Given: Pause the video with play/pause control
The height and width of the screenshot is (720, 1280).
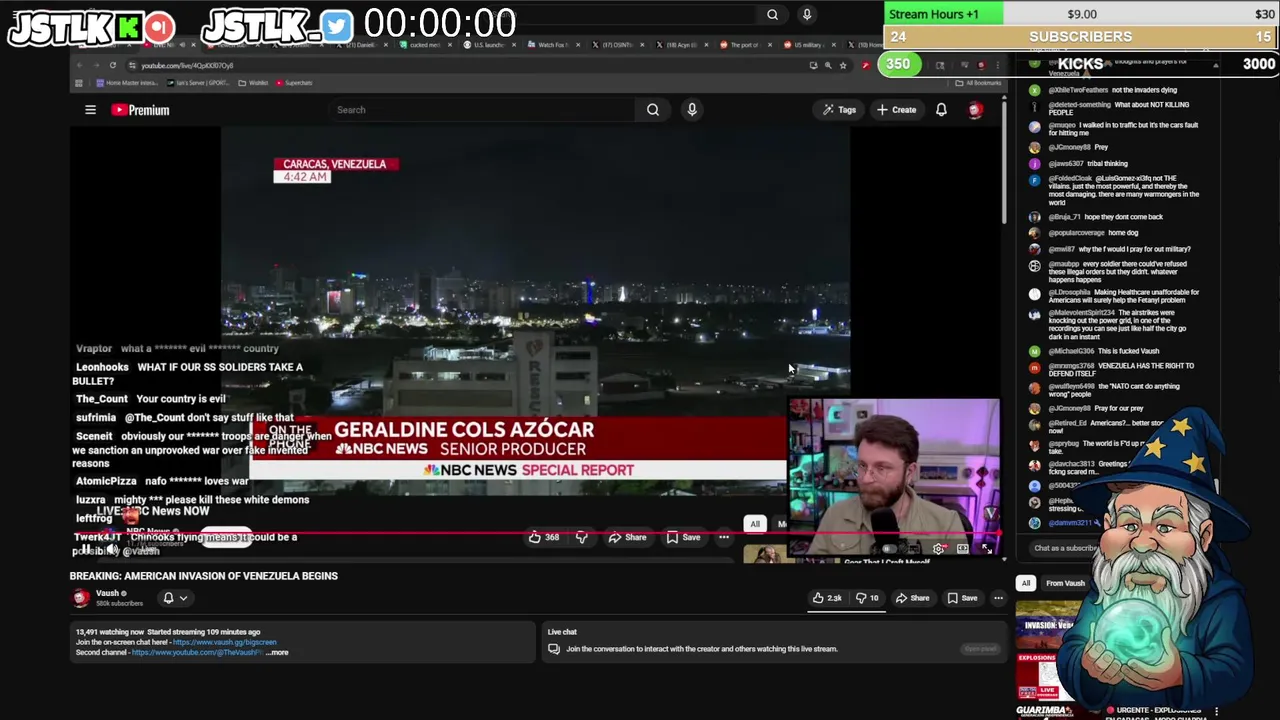Looking at the screenshot, I should point(86,549).
